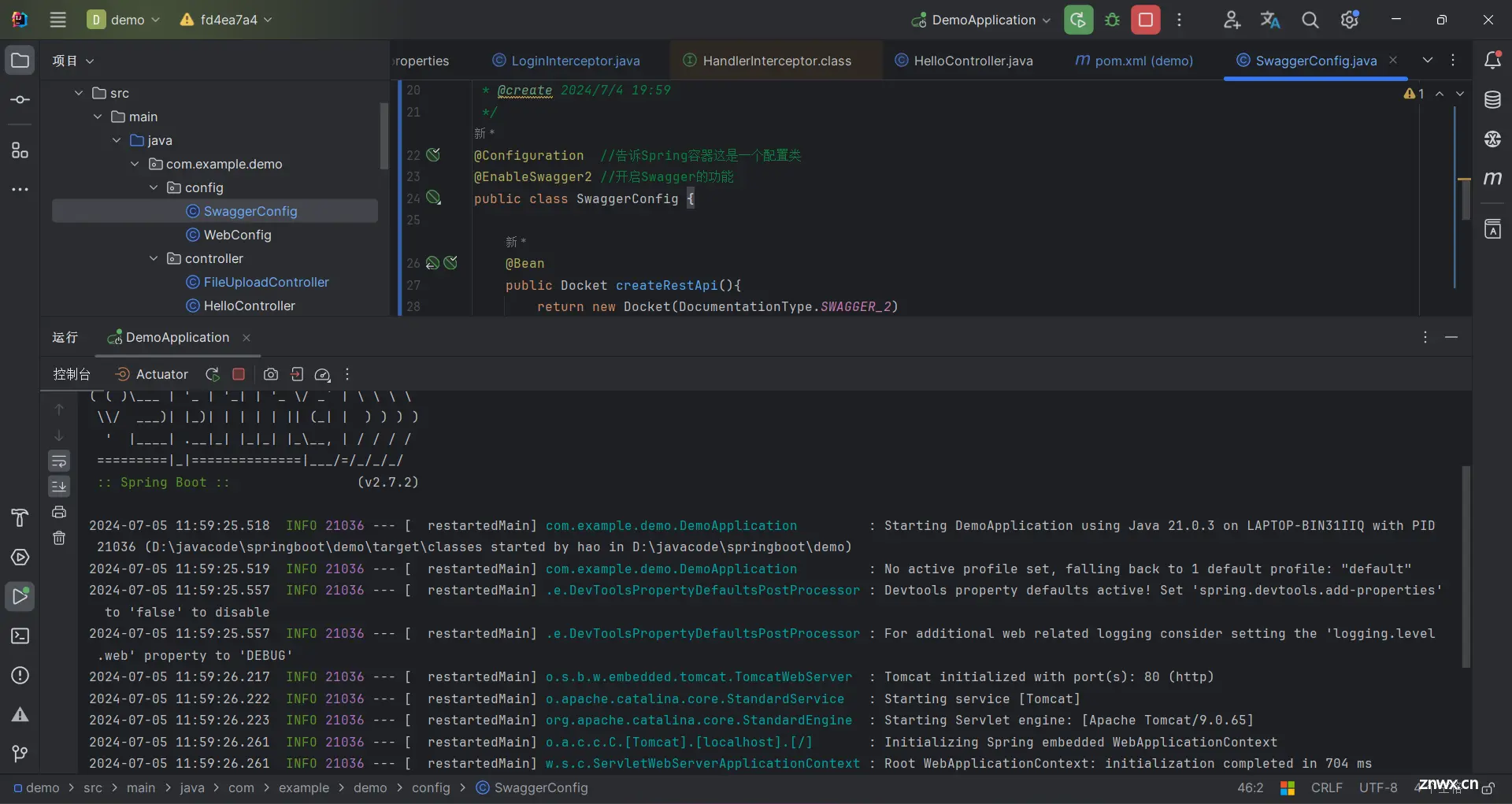This screenshot has height=804, width=1512.
Task: Open more run actions in title bar
Action: 1179,20
